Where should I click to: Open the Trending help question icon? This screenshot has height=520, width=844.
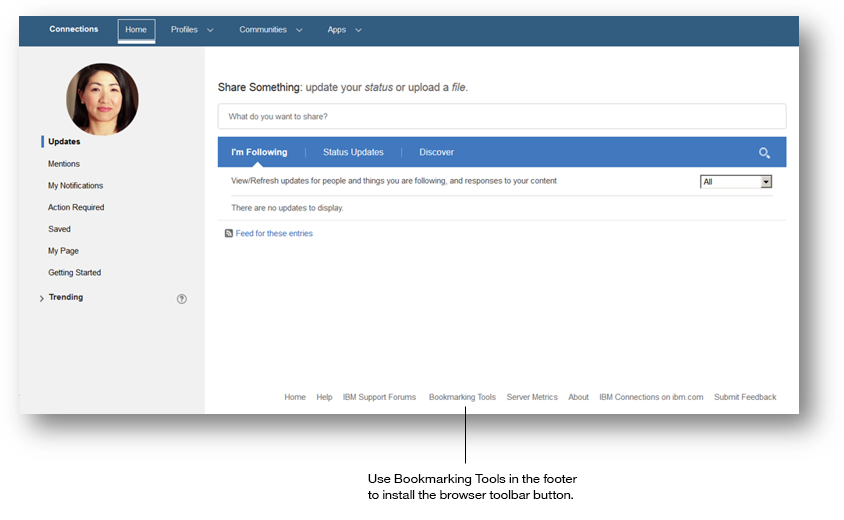click(182, 299)
